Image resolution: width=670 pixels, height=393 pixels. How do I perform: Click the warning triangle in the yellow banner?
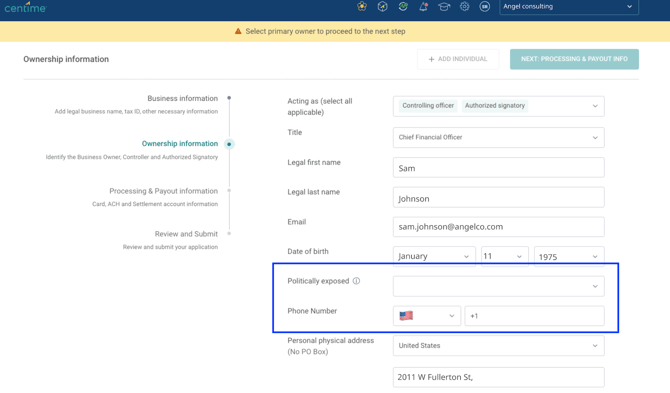(238, 31)
